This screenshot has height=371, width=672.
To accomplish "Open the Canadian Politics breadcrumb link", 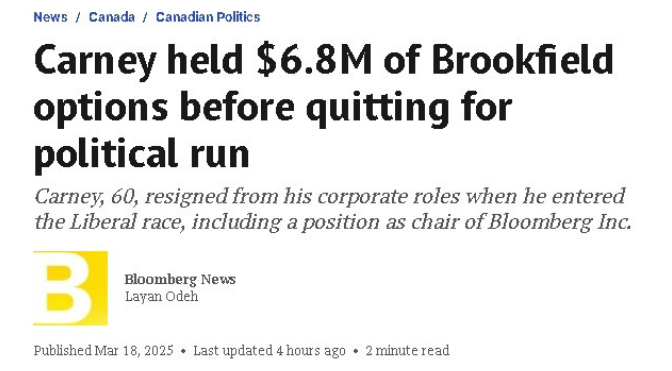I will (x=208, y=17).
